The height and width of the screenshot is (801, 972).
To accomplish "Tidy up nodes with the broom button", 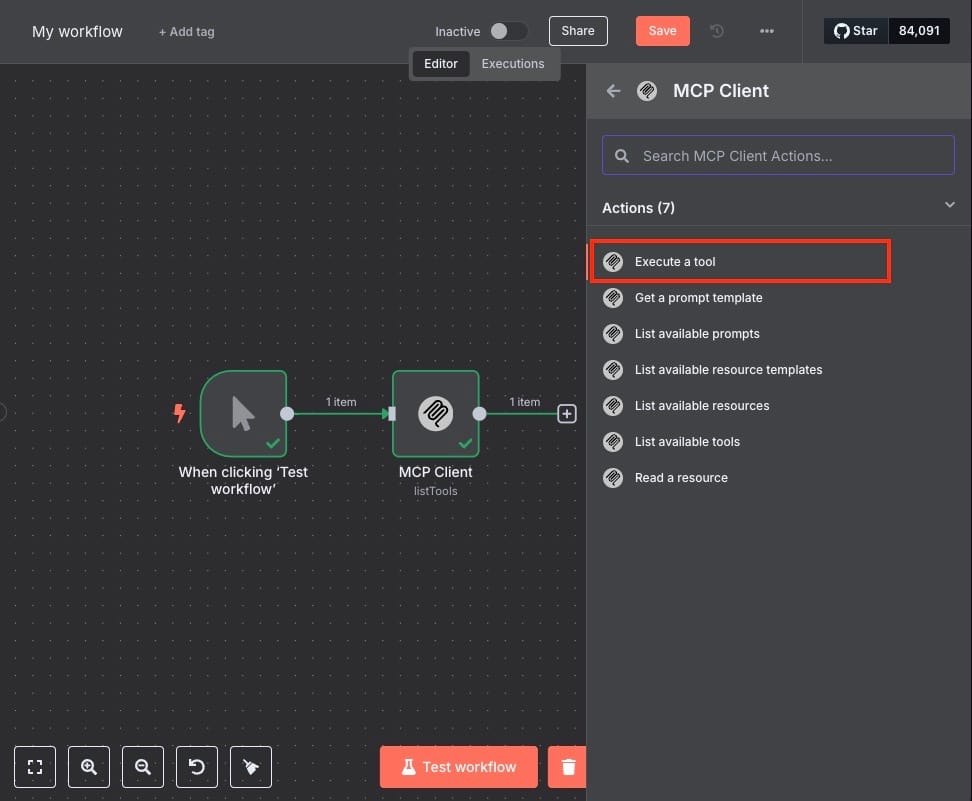I will (x=250, y=767).
